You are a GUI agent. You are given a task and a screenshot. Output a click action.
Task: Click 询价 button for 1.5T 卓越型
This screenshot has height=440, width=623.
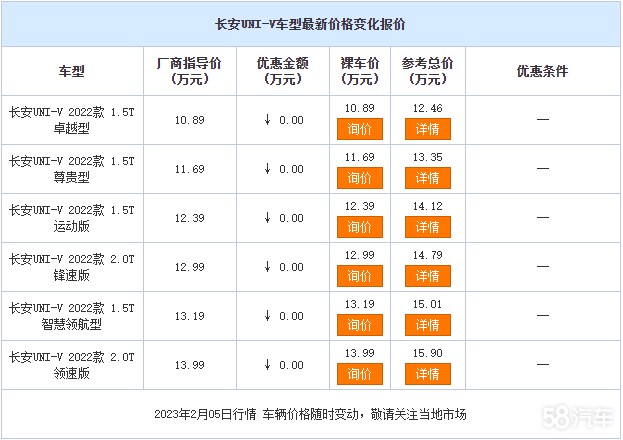360,129
